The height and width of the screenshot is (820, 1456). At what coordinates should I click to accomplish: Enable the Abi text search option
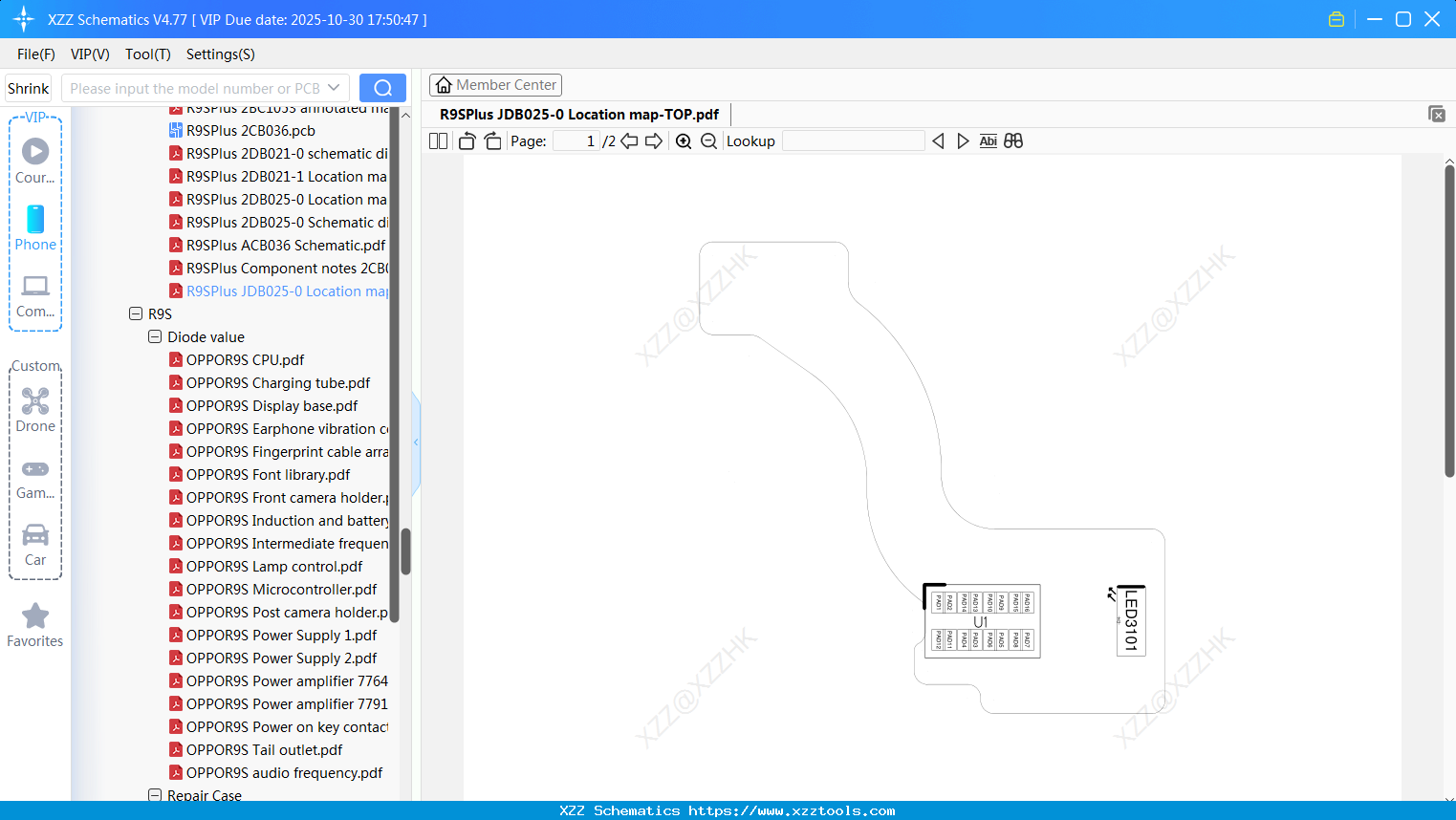pos(988,140)
